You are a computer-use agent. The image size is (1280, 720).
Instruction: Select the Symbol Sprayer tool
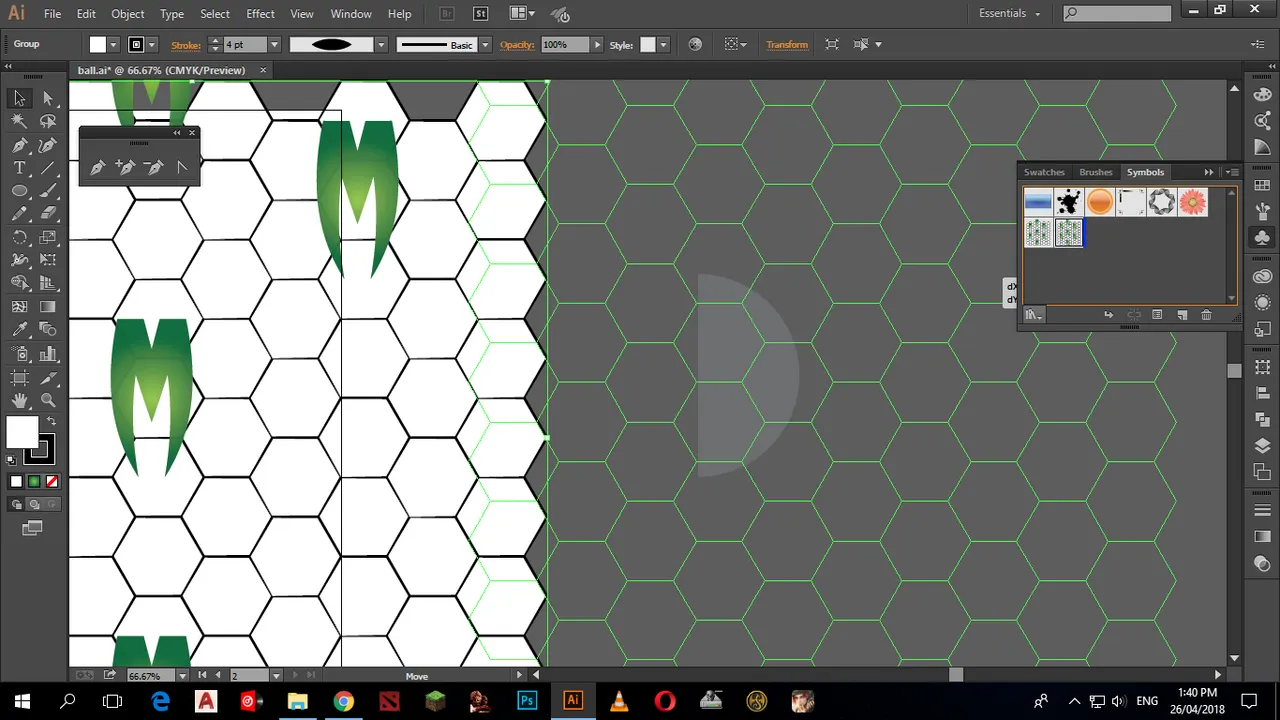pos(19,354)
